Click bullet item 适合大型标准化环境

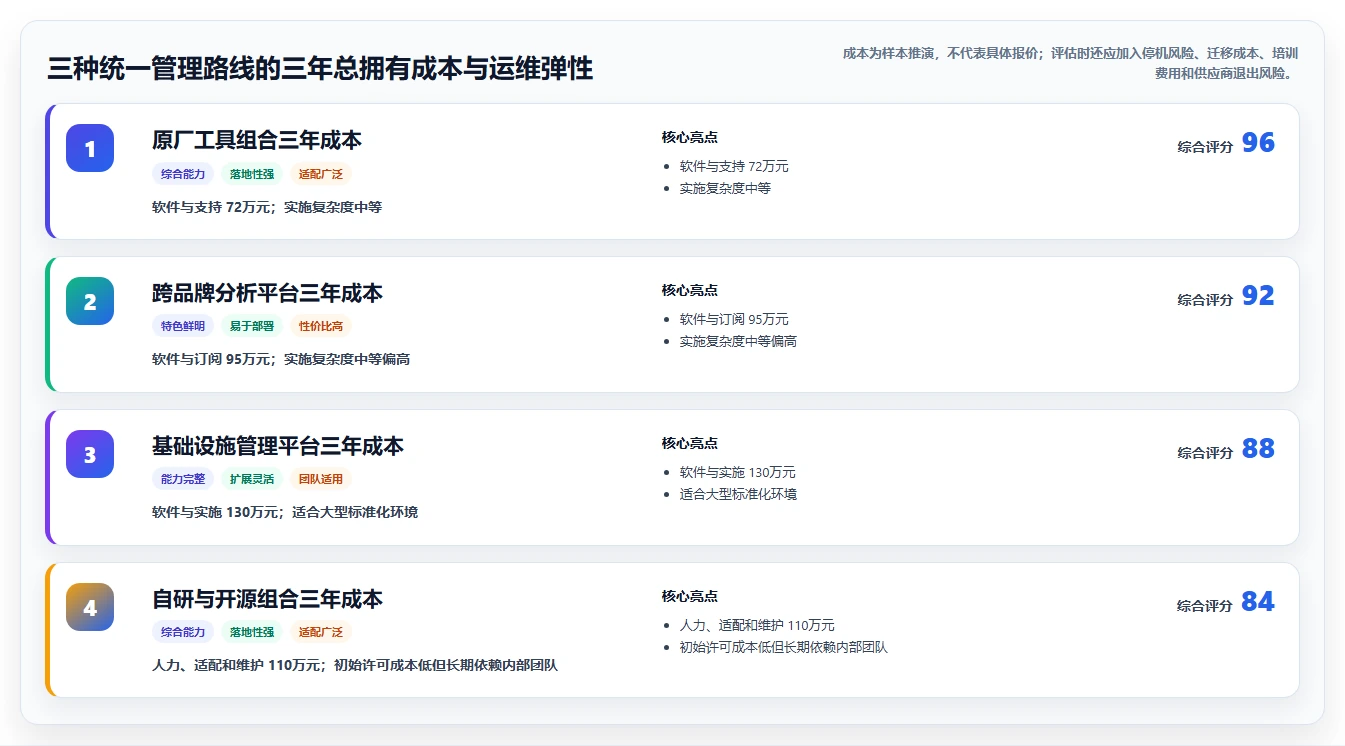(x=738, y=494)
